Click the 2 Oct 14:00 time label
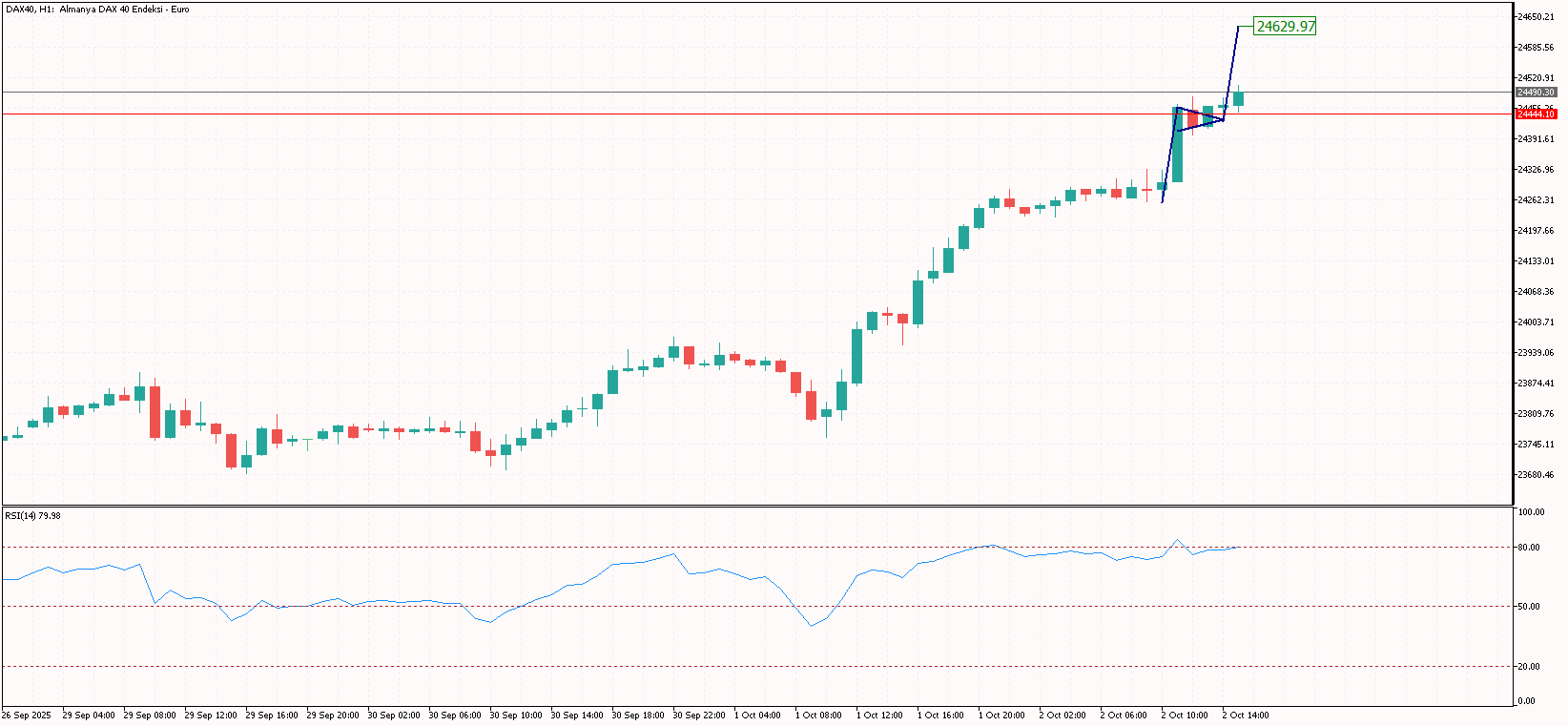Screen dimensions: 1568x726 (1245, 716)
